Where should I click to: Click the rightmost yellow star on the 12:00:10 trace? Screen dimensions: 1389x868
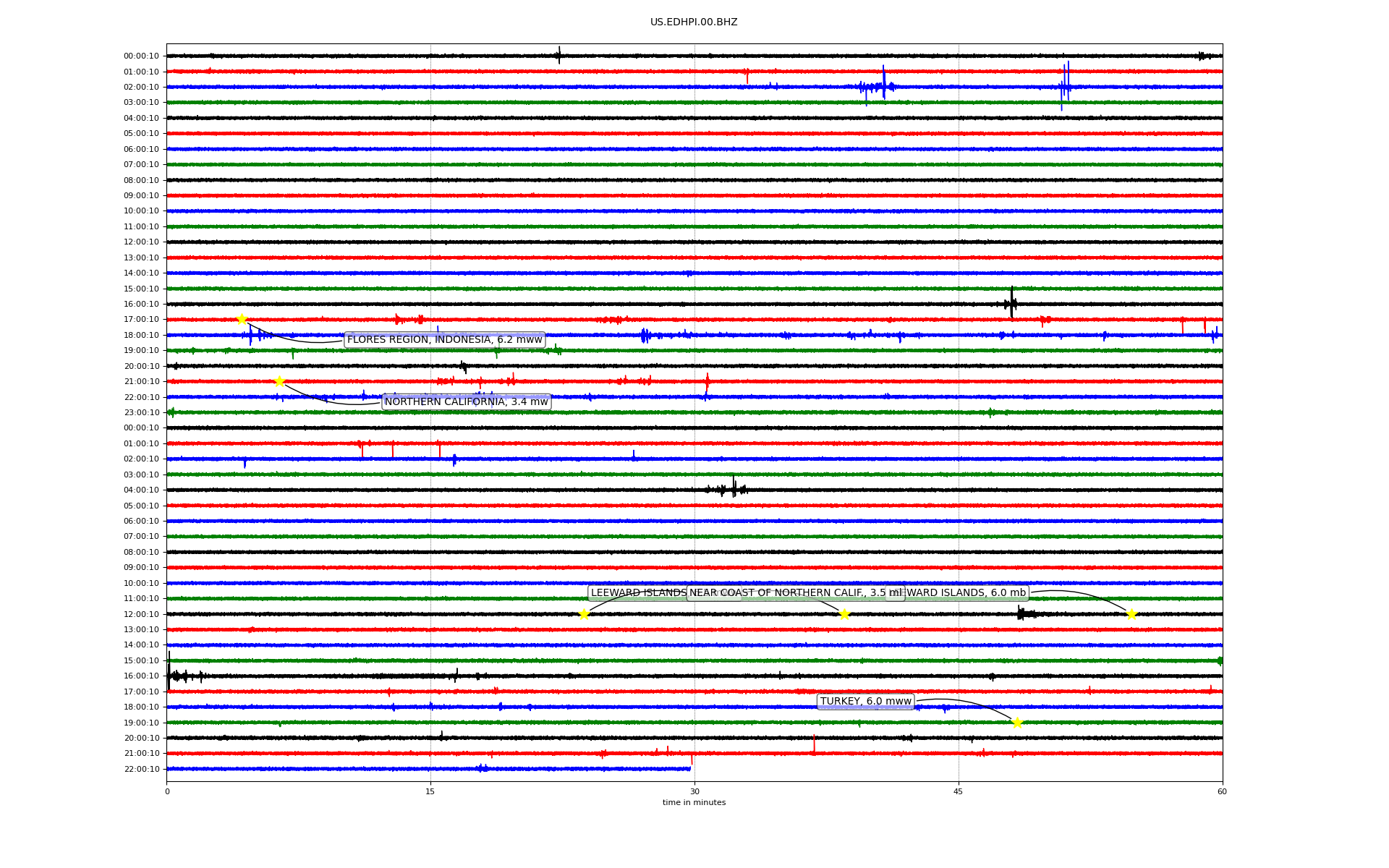coord(1131,614)
